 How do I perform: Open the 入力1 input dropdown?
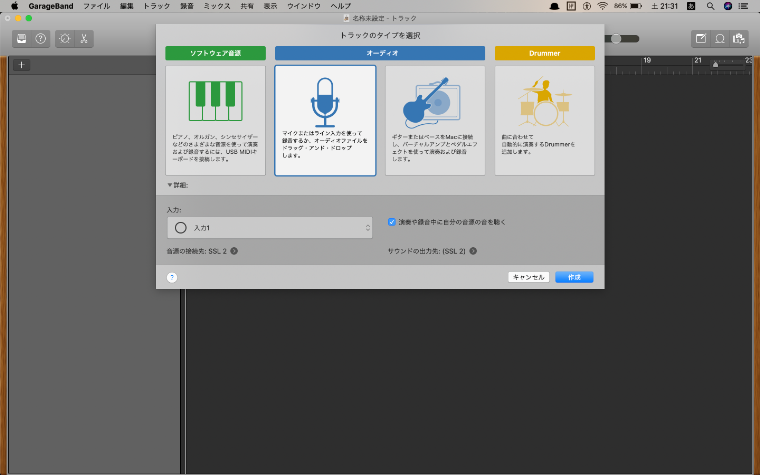(270, 227)
